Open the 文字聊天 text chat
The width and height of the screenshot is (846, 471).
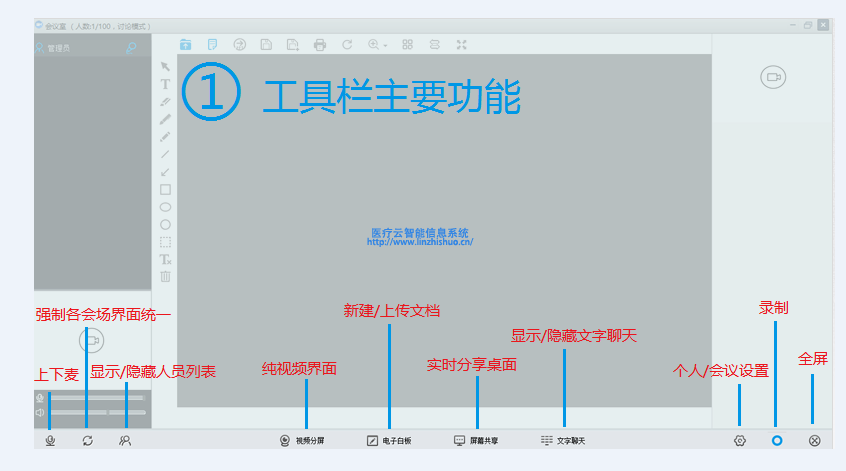pyautogui.click(x=563, y=441)
